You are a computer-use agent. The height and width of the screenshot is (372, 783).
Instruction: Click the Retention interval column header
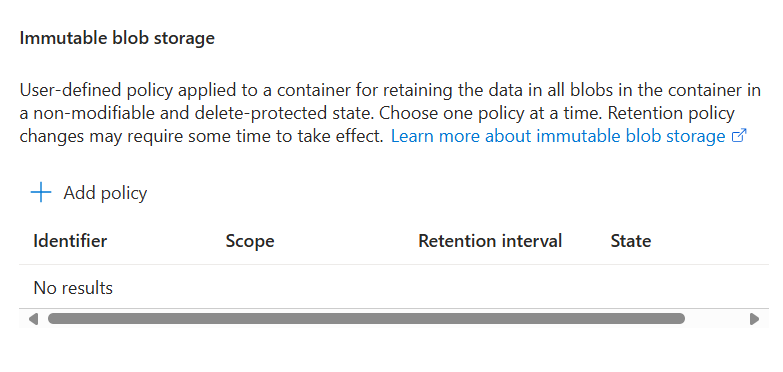490,241
